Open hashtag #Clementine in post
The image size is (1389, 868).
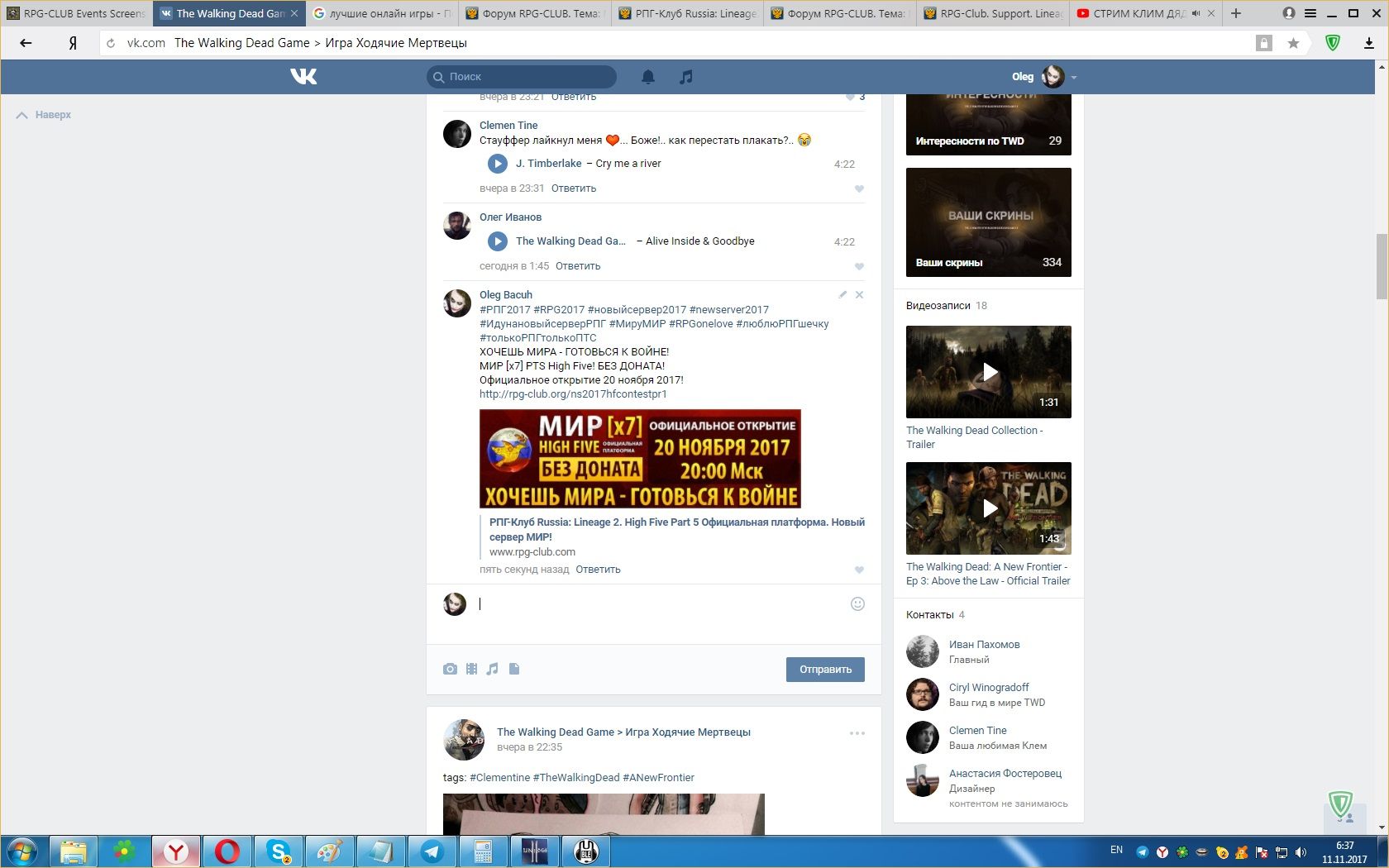(x=499, y=778)
